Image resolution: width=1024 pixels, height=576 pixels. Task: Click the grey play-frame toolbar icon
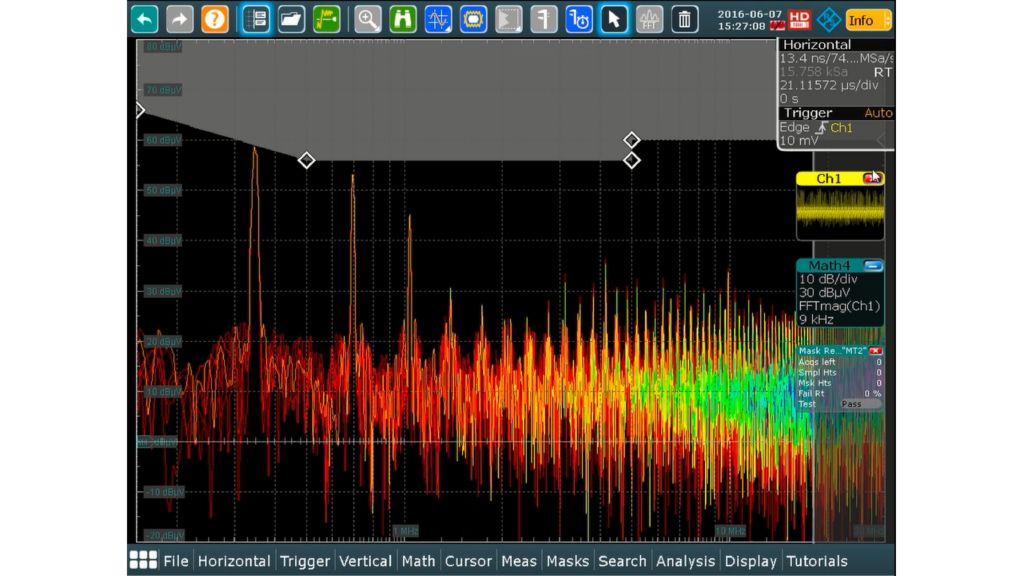[509, 20]
